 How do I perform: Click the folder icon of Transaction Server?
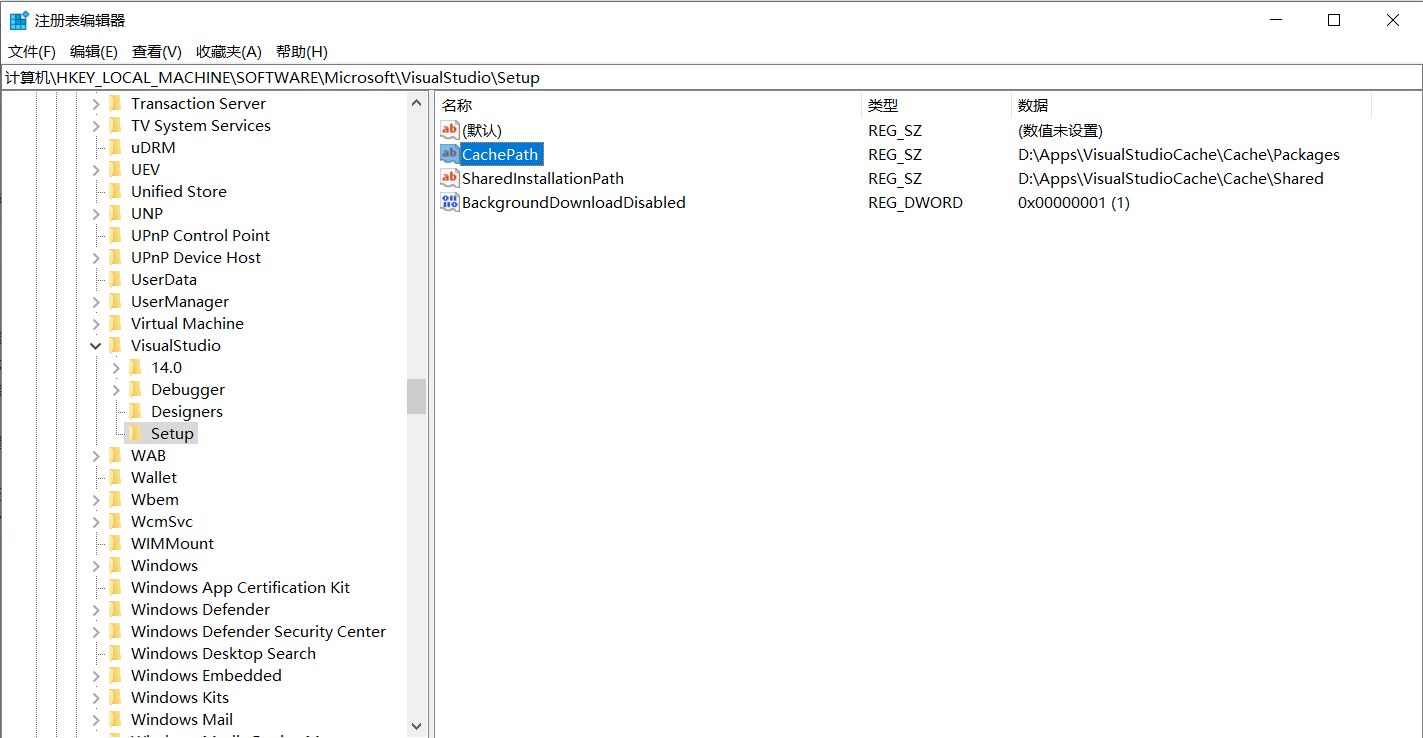(x=115, y=103)
